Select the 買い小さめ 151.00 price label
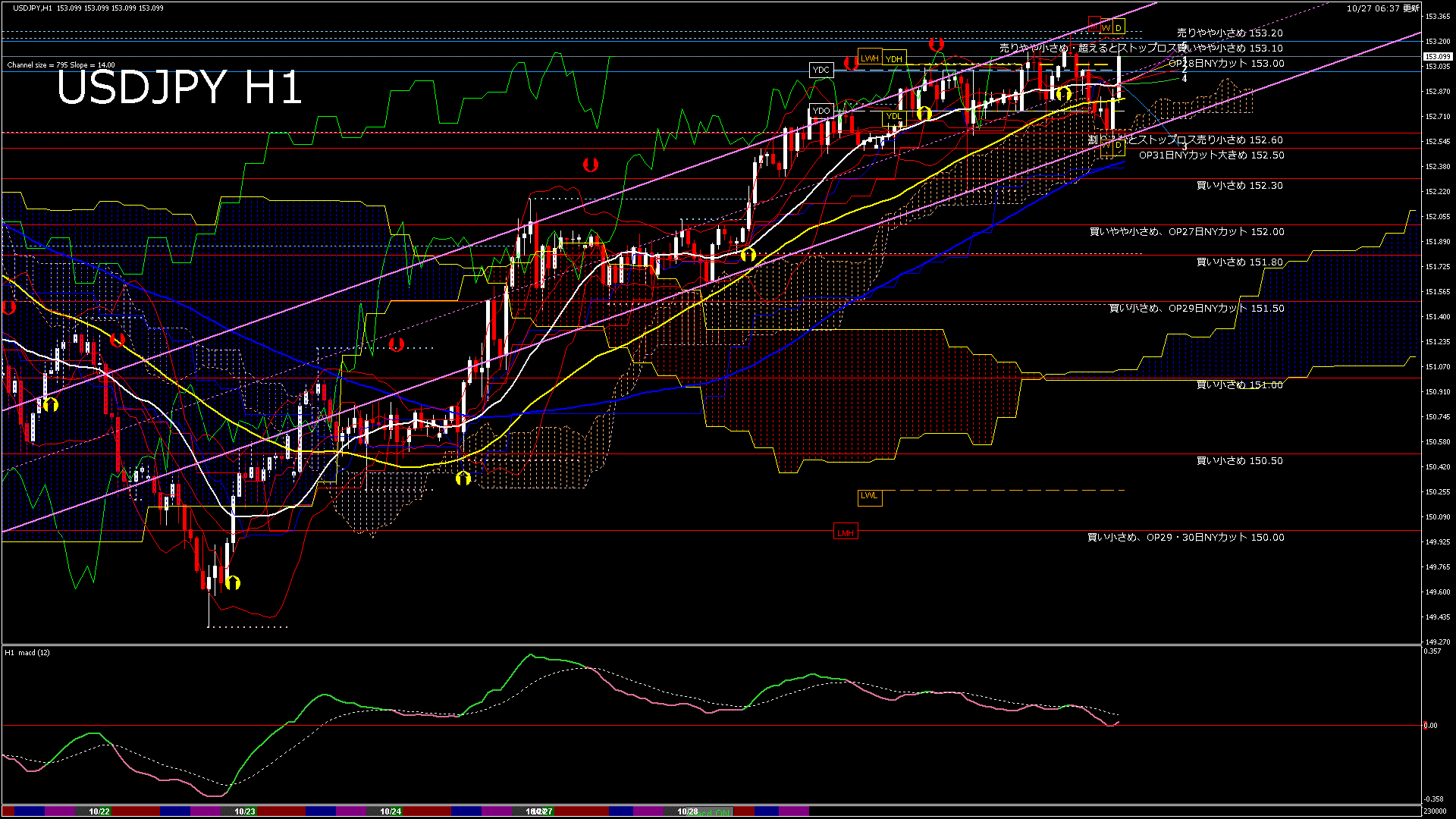1456x819 pixels. 1239,385
